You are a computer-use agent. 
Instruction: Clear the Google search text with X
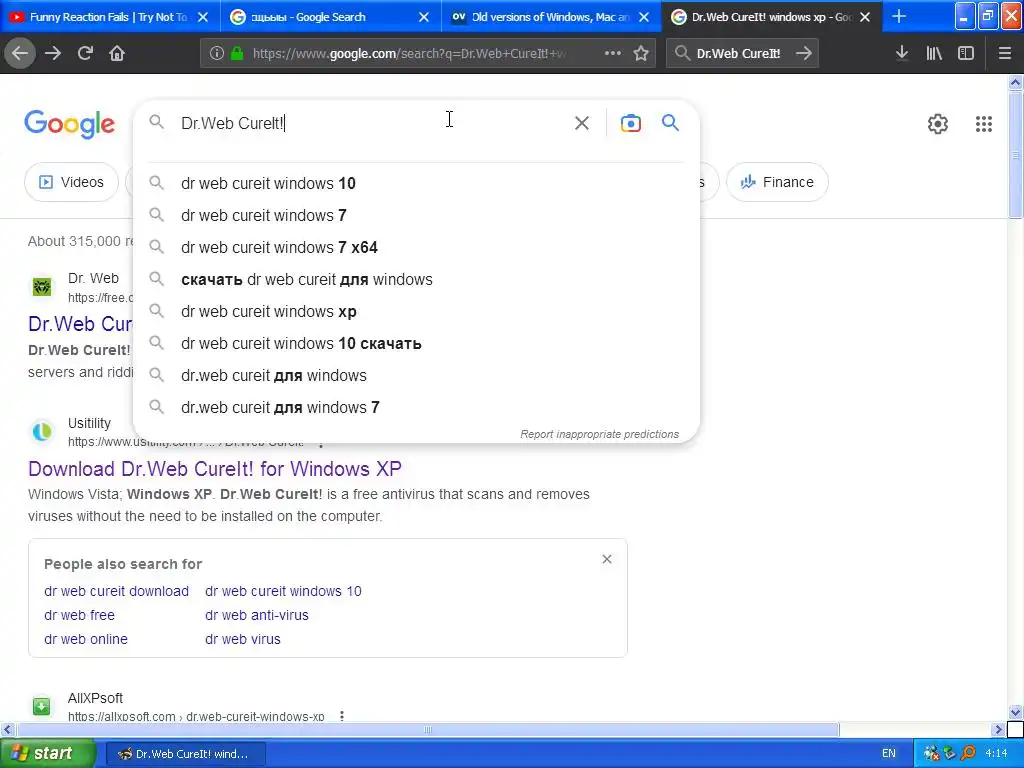coord(582,123)
